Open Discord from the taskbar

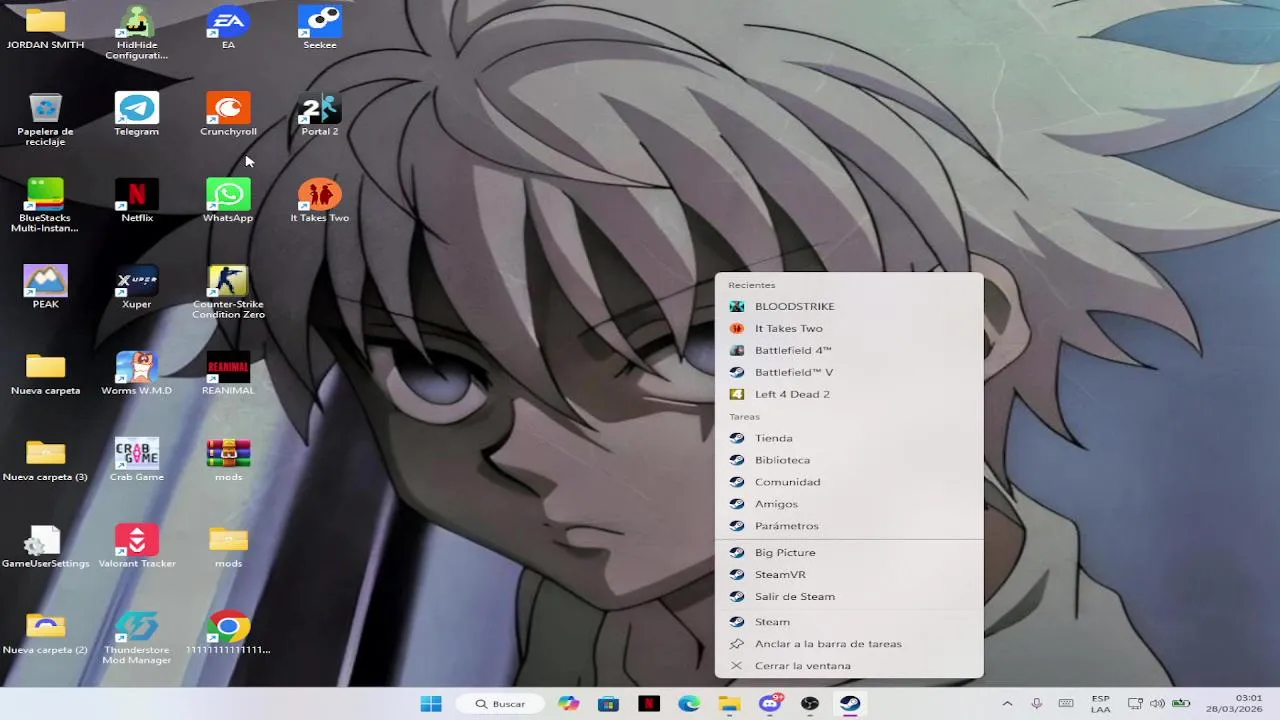pyautogui.click(x=769, y=704)
